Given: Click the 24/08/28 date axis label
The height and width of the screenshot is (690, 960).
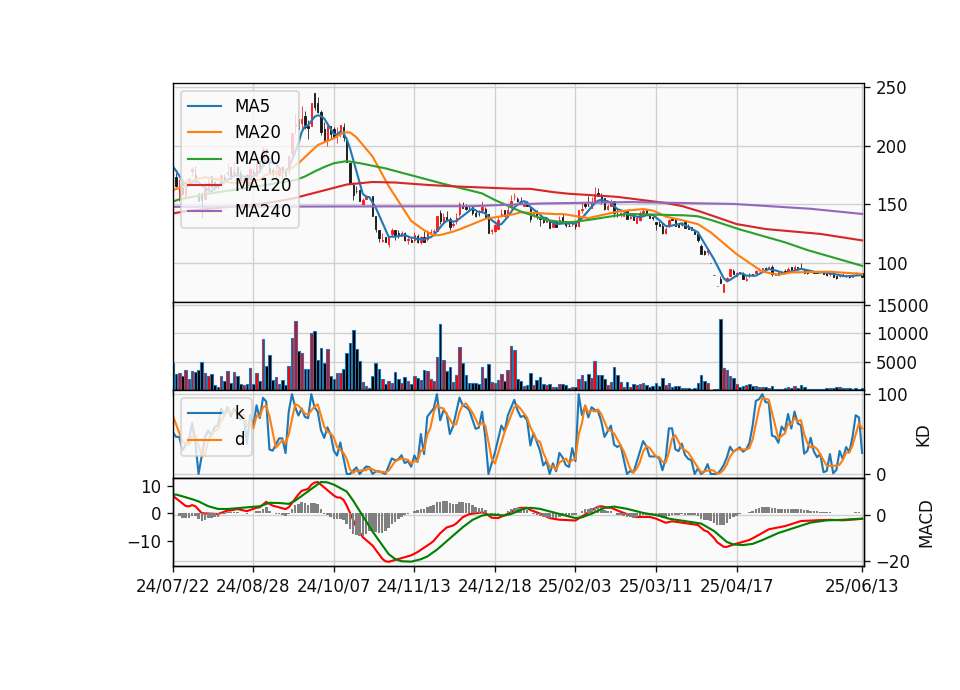Looking at the screenshot, I should pyautogui.click(x=253, y=586).
